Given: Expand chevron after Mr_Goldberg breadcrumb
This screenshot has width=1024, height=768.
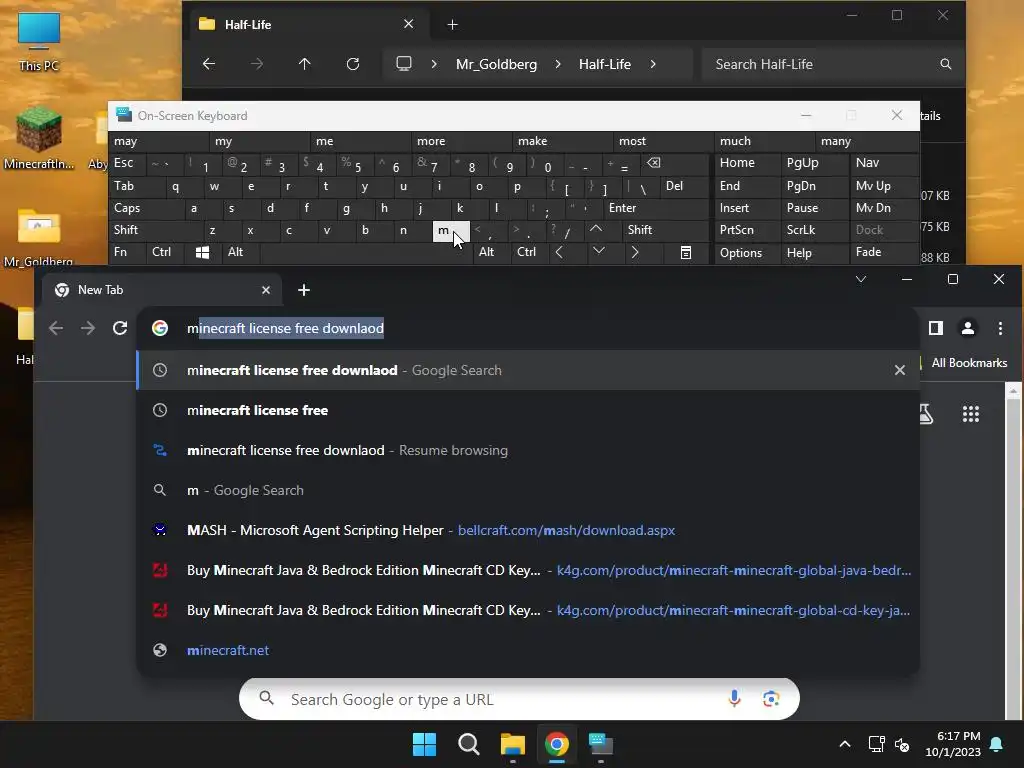Looking at the screenshot, I should click(558, 64).
